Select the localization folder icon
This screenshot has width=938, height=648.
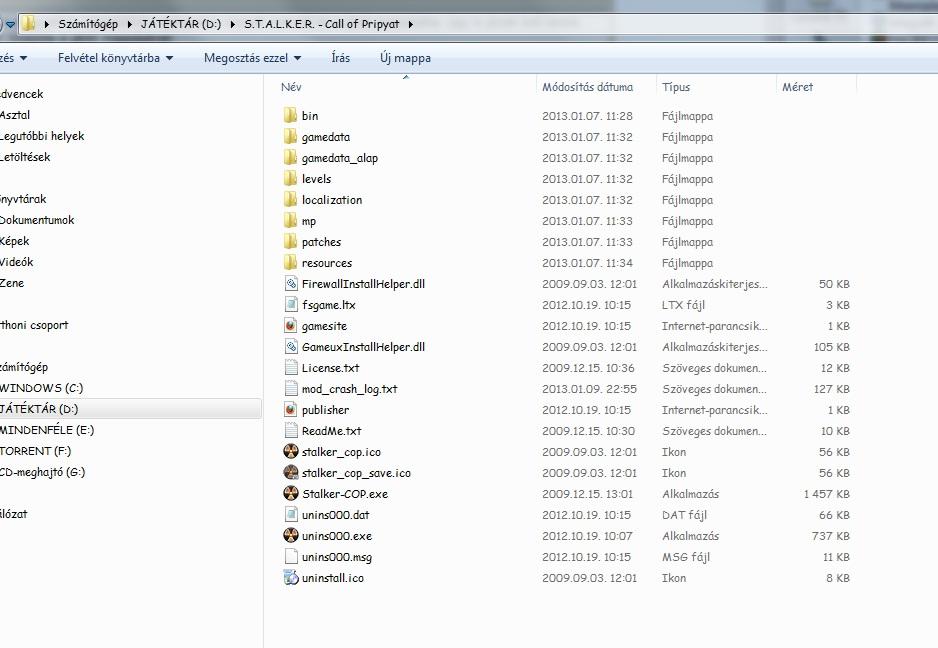click(x=290, y=199)
